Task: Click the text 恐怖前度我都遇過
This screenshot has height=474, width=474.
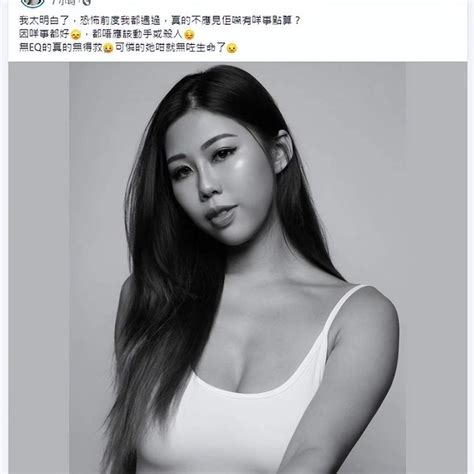Action: point(121,21)
